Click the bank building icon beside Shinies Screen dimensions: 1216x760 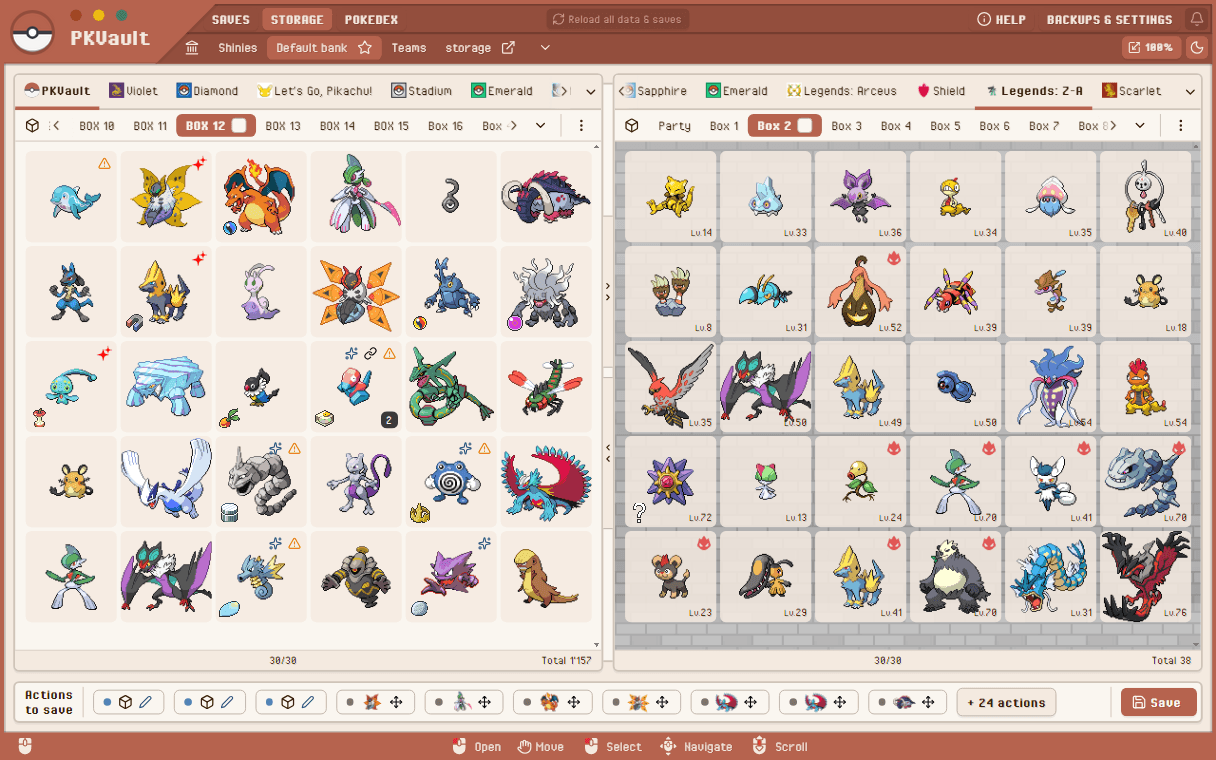(192, 47)
